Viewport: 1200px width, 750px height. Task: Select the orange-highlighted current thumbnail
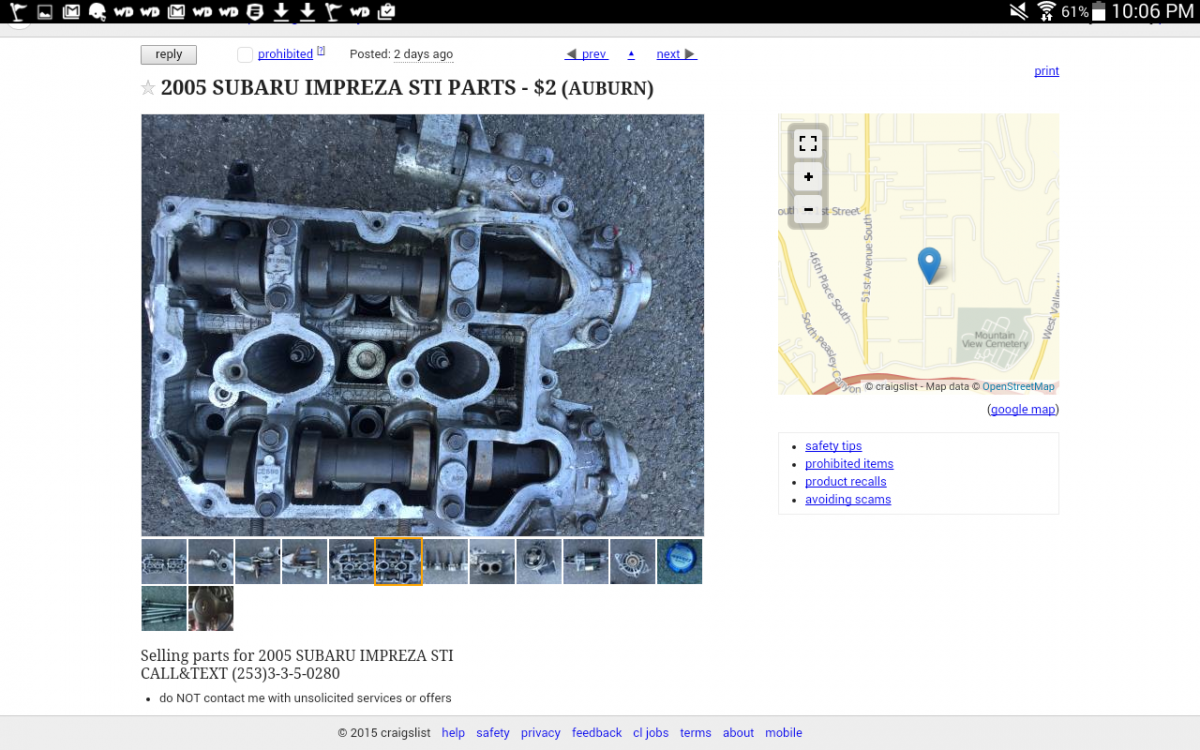(398, 561)
